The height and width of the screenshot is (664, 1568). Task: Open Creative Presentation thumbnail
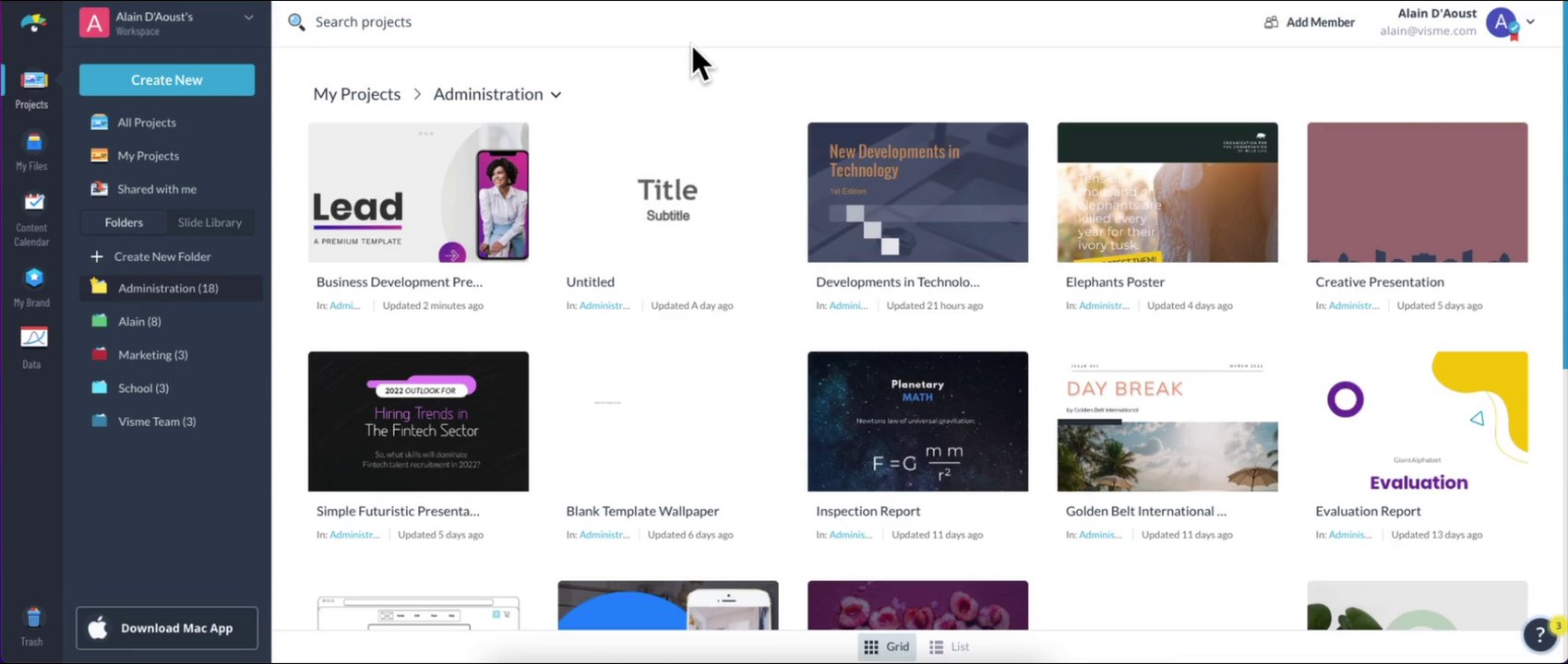pos(1418,193)
